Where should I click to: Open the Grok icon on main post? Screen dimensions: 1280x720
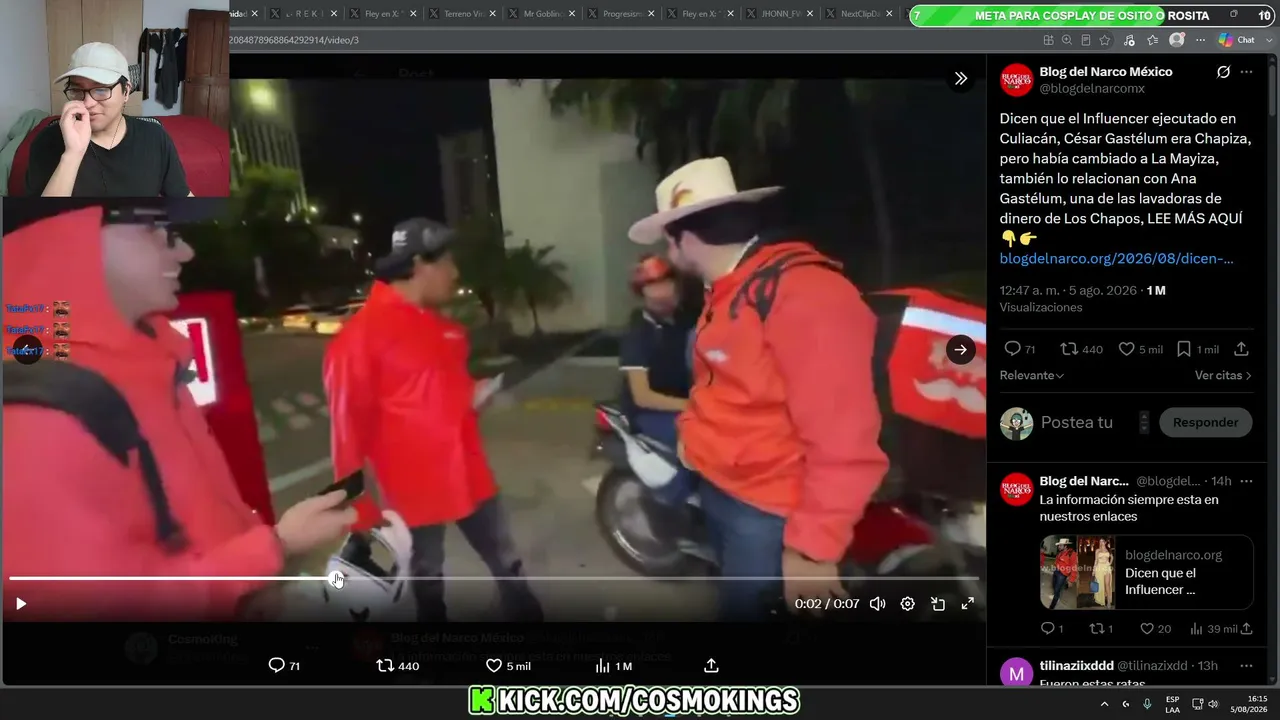[x=1223, y=72]
